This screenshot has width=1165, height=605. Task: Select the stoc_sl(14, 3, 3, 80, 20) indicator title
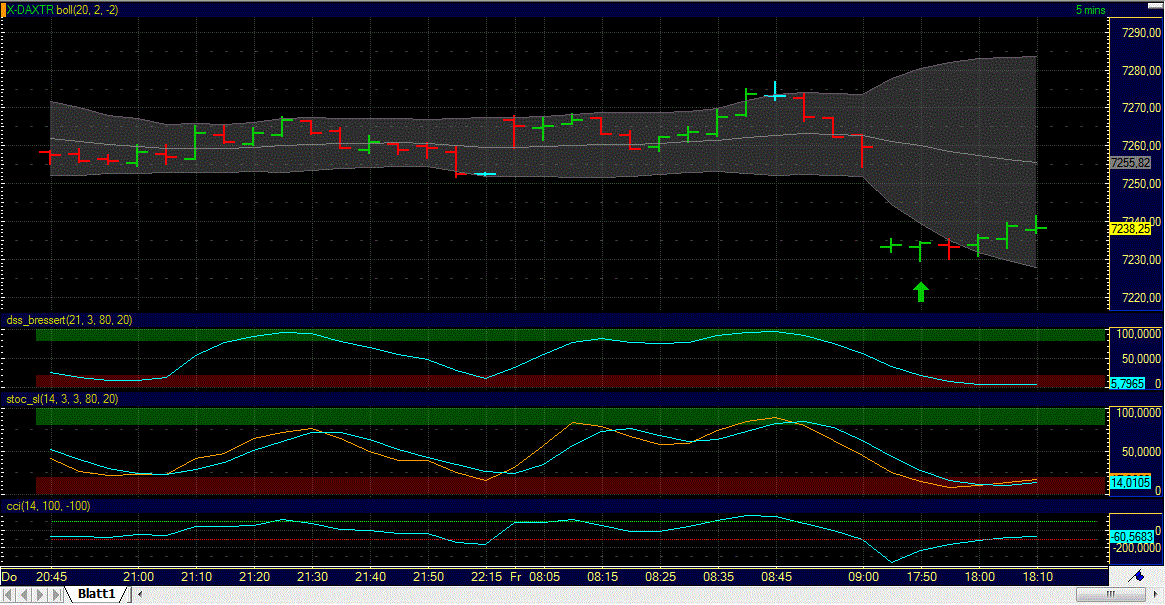point(60,398)
